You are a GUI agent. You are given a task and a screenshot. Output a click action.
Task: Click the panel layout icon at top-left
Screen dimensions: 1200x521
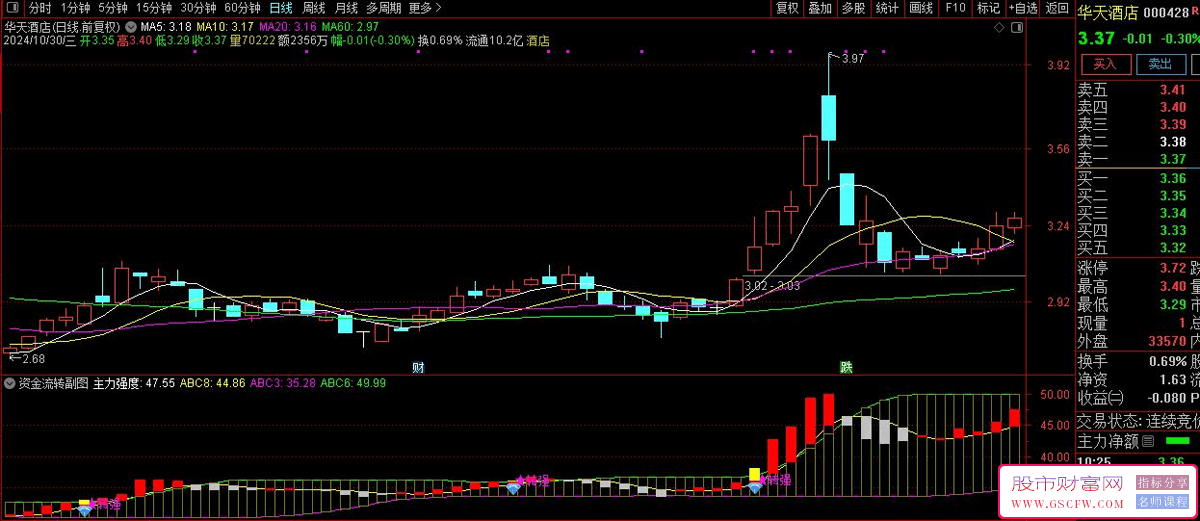click(x=13, y=7)
